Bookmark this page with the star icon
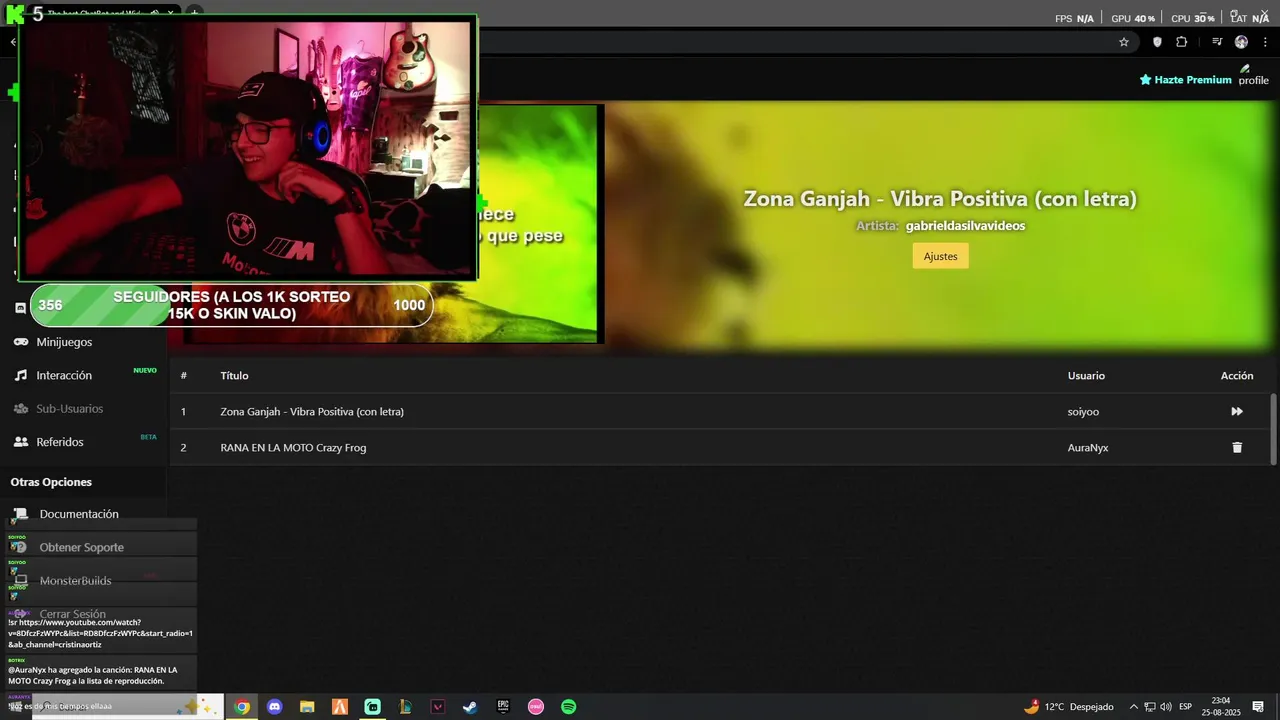This screenshot has height=720, width=1280. [1124, 42]
